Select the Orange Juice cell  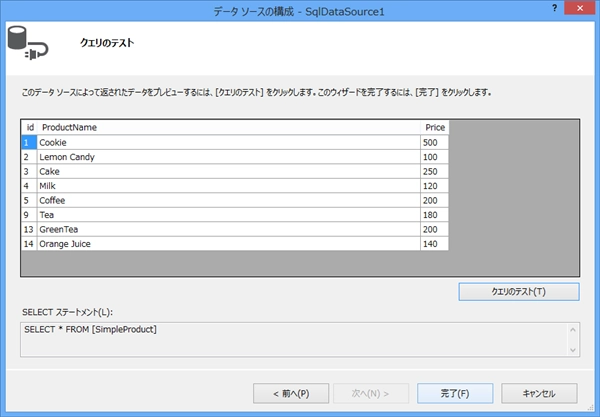click(x=229, y=244)
